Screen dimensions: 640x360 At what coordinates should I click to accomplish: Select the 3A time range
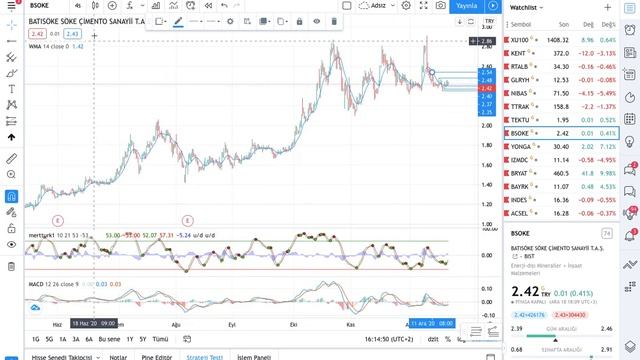tap(76, 339)
